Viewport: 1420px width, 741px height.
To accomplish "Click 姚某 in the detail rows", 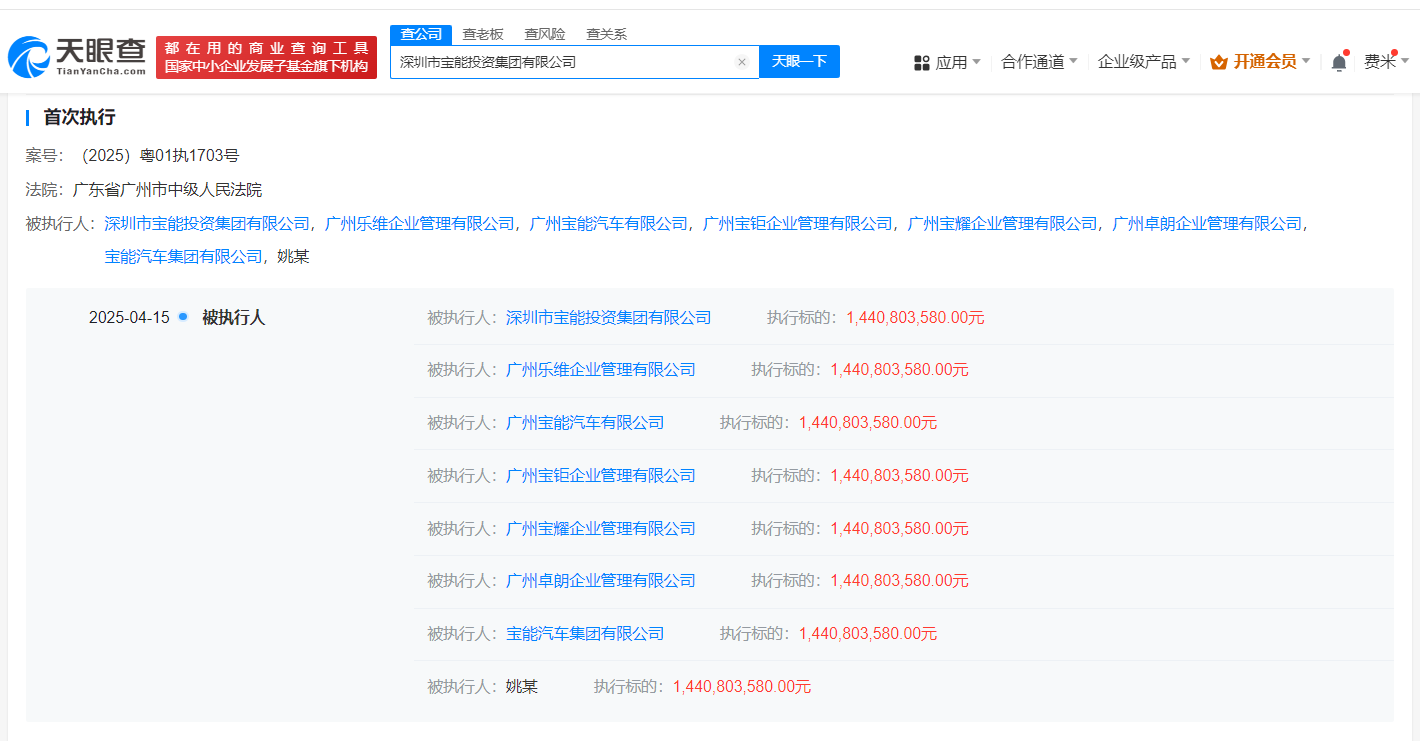I will tap(522, 687).
